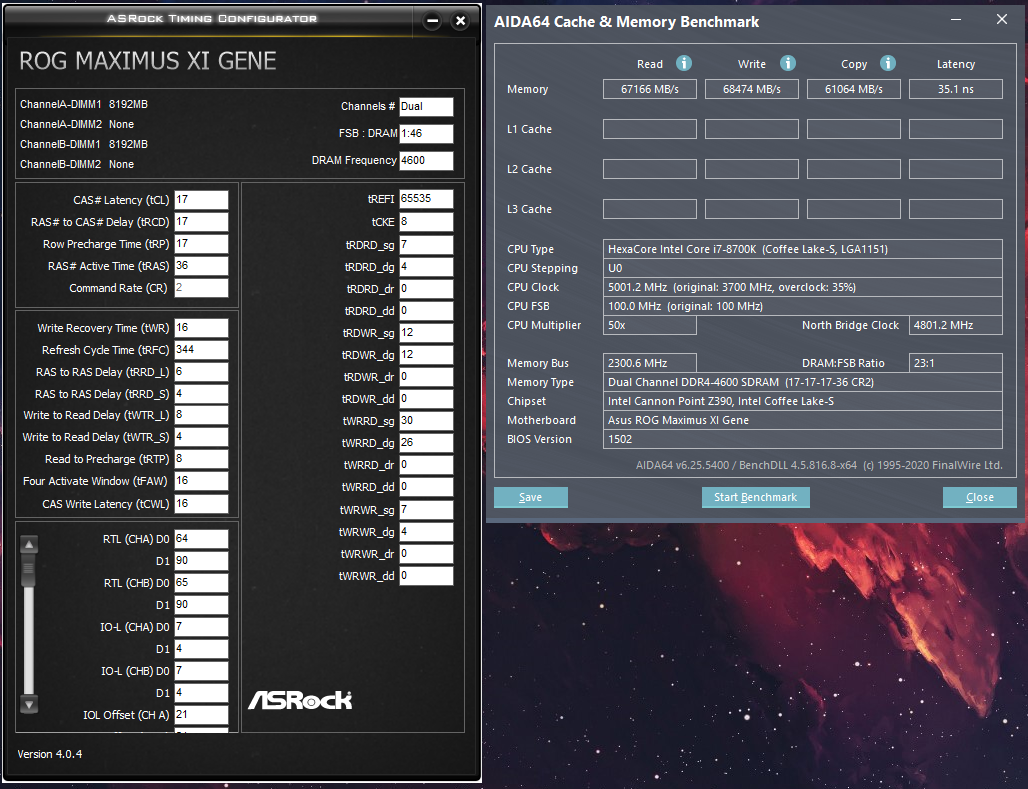Click the tWTR_L value field
1028x789 pixels.
point(201,415)
